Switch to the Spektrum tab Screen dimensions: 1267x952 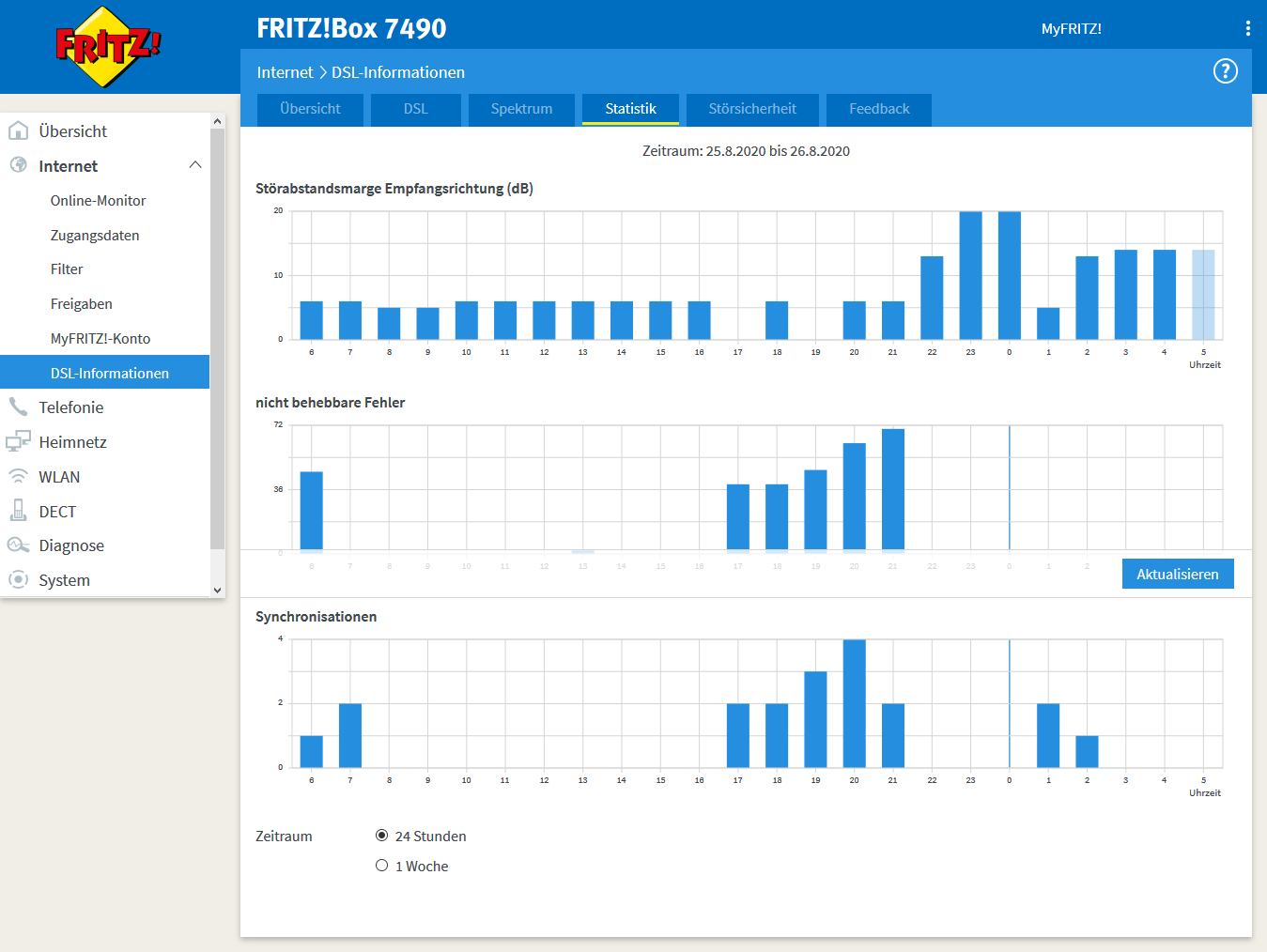tap(521, 109)
